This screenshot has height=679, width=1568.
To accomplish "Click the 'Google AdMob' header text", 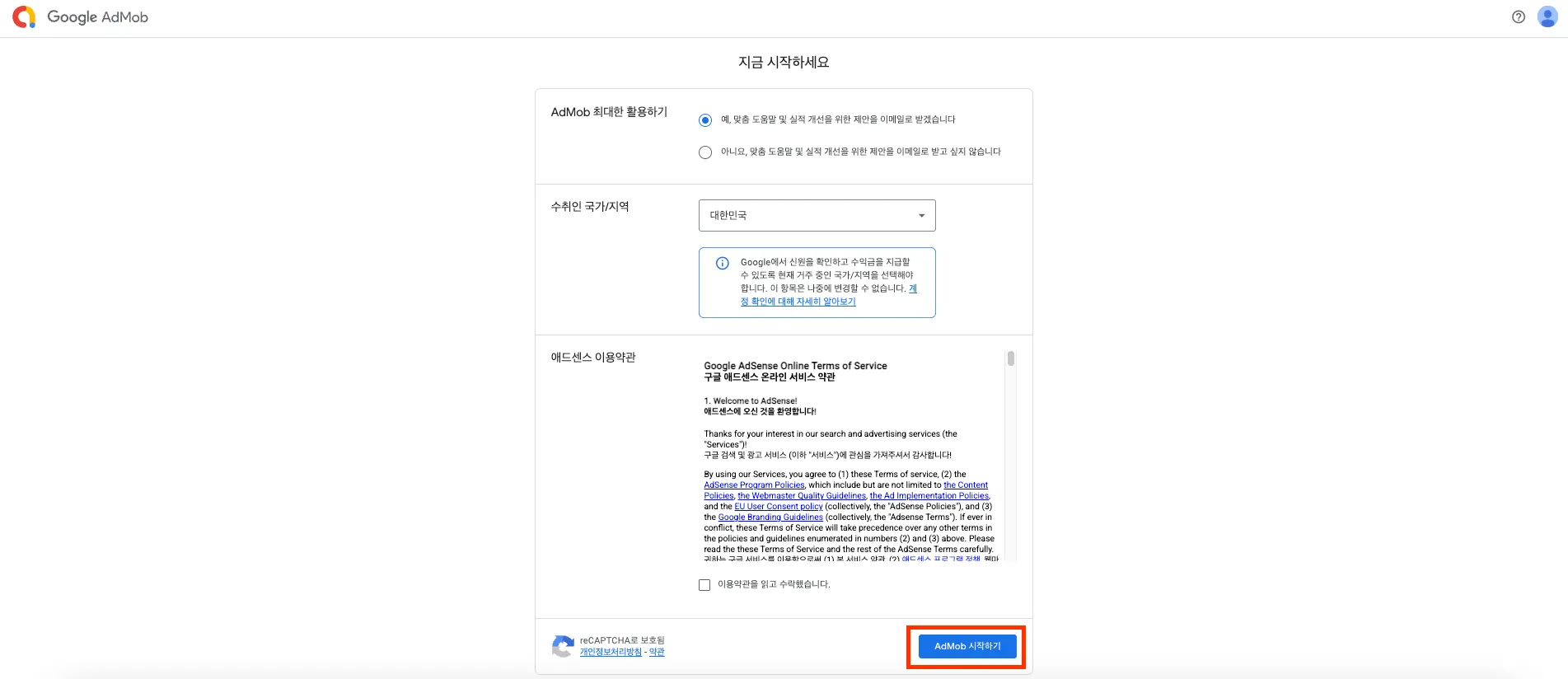I will pos(97,17).
